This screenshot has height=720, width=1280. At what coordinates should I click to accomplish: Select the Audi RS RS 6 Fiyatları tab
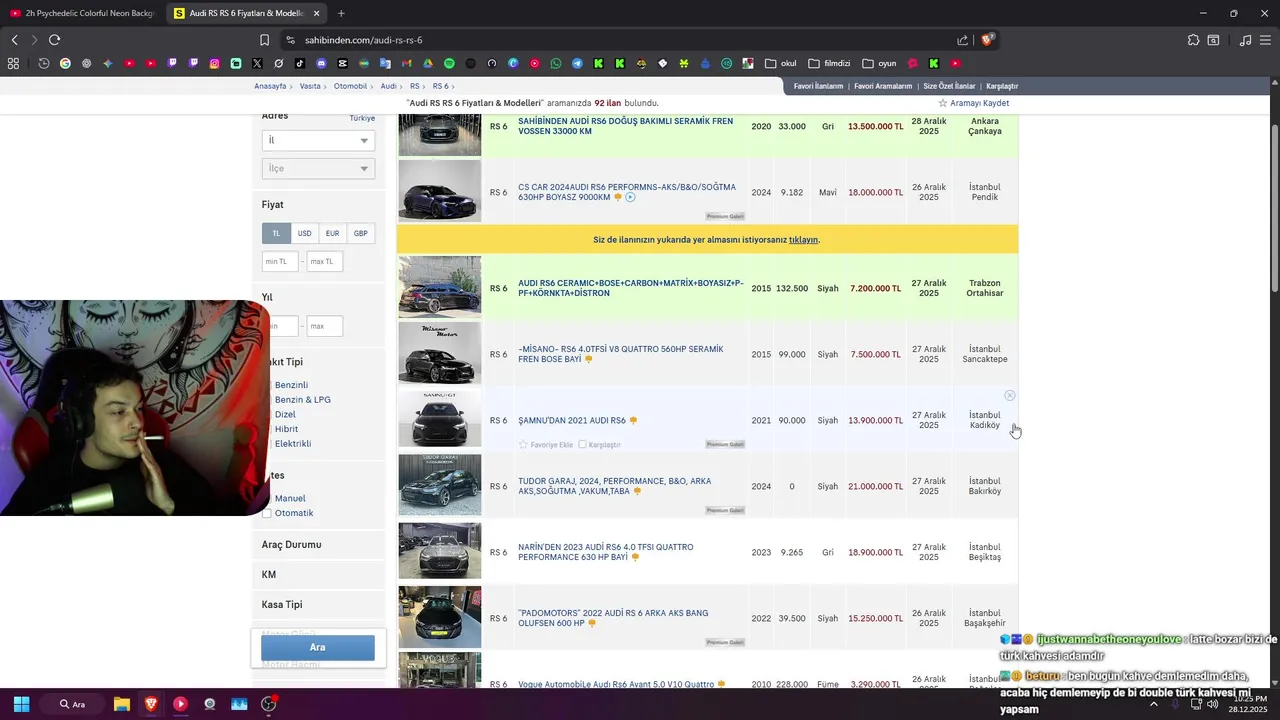(246, 13)
